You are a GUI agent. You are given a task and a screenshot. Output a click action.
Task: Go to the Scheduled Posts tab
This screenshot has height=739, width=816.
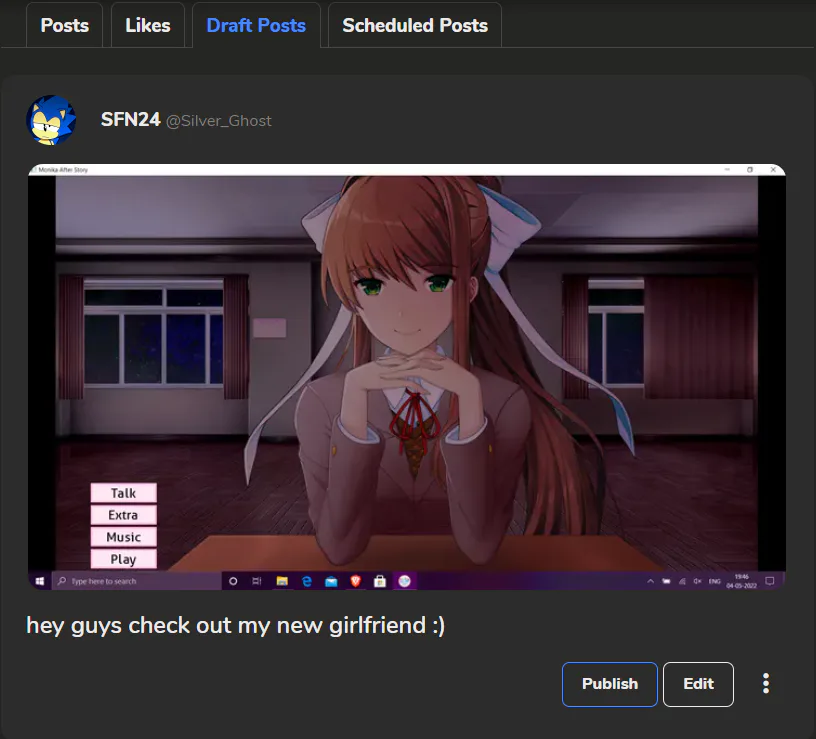click(415, 25)
